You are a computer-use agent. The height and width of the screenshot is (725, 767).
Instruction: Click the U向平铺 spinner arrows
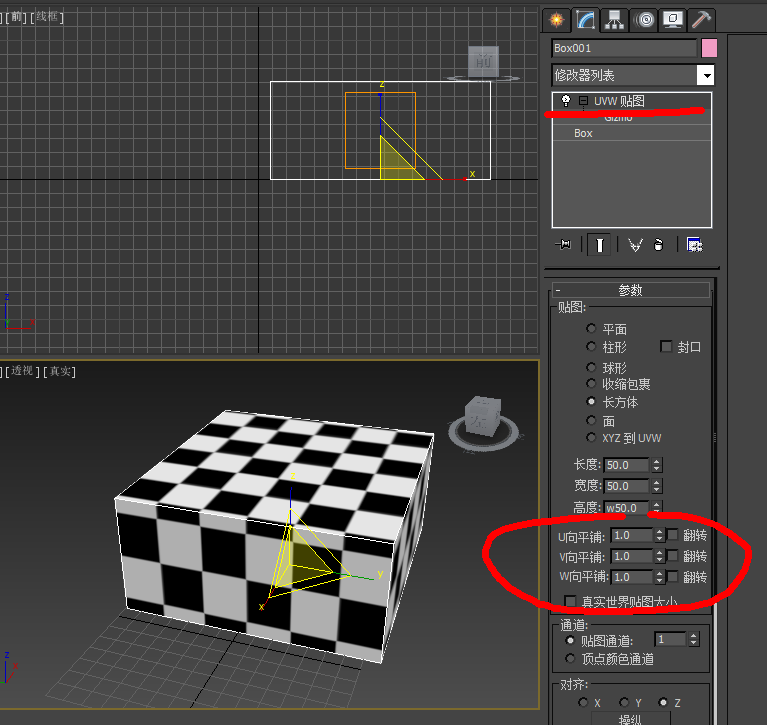[659, 535]
